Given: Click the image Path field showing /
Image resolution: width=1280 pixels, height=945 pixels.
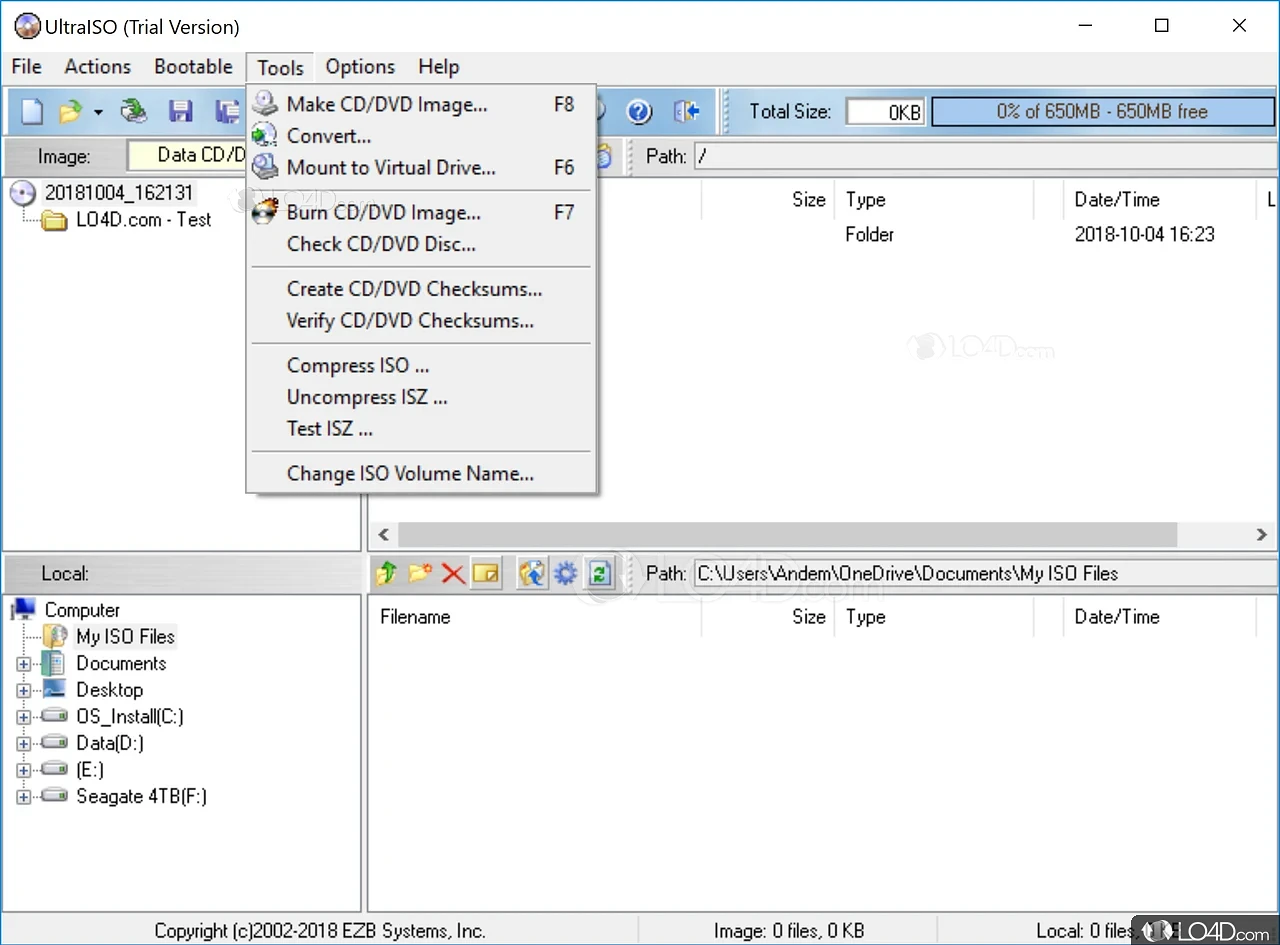Looking at the screenshot, I should coord(984,156).
